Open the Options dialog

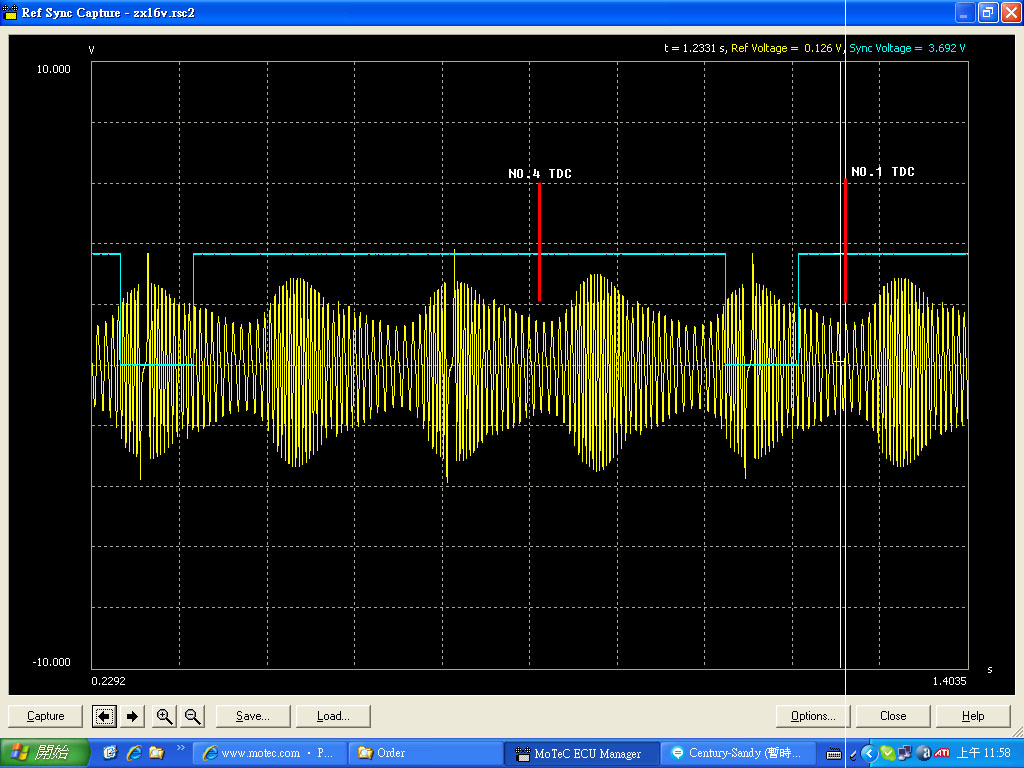coord(813,716)
